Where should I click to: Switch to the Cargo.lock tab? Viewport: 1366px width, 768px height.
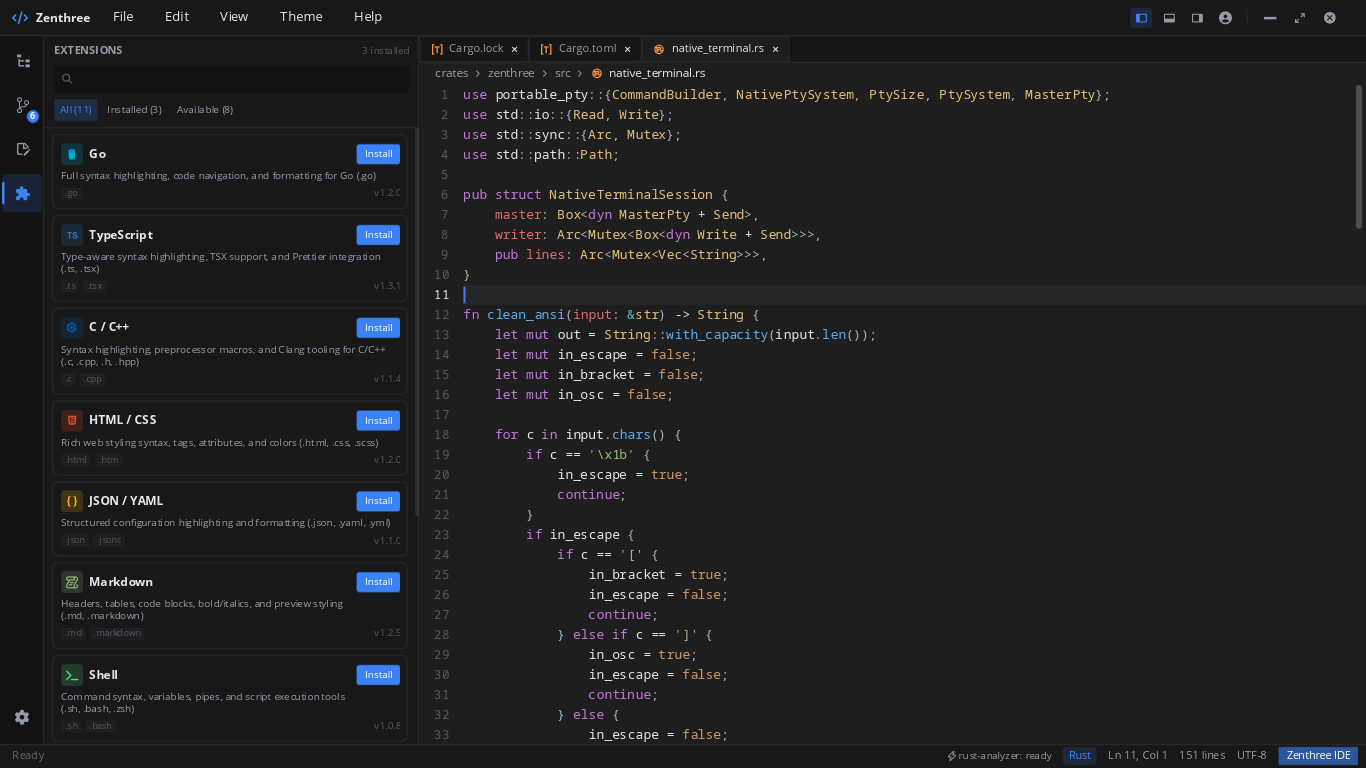[474, 49]
